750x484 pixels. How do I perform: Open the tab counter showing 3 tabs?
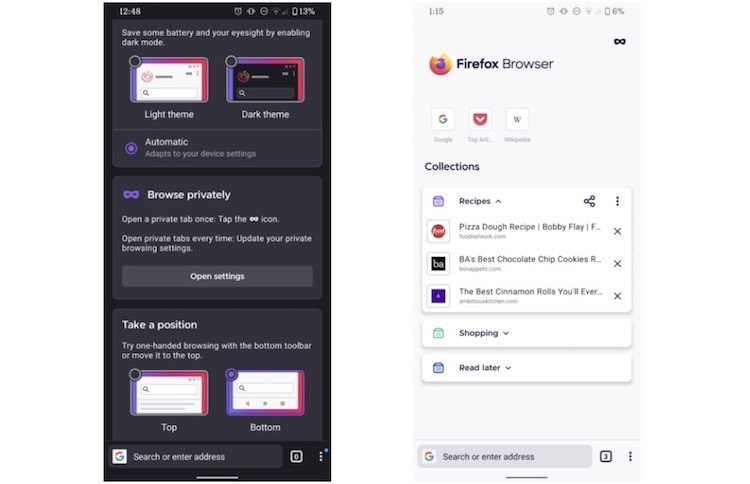(606, 457)
